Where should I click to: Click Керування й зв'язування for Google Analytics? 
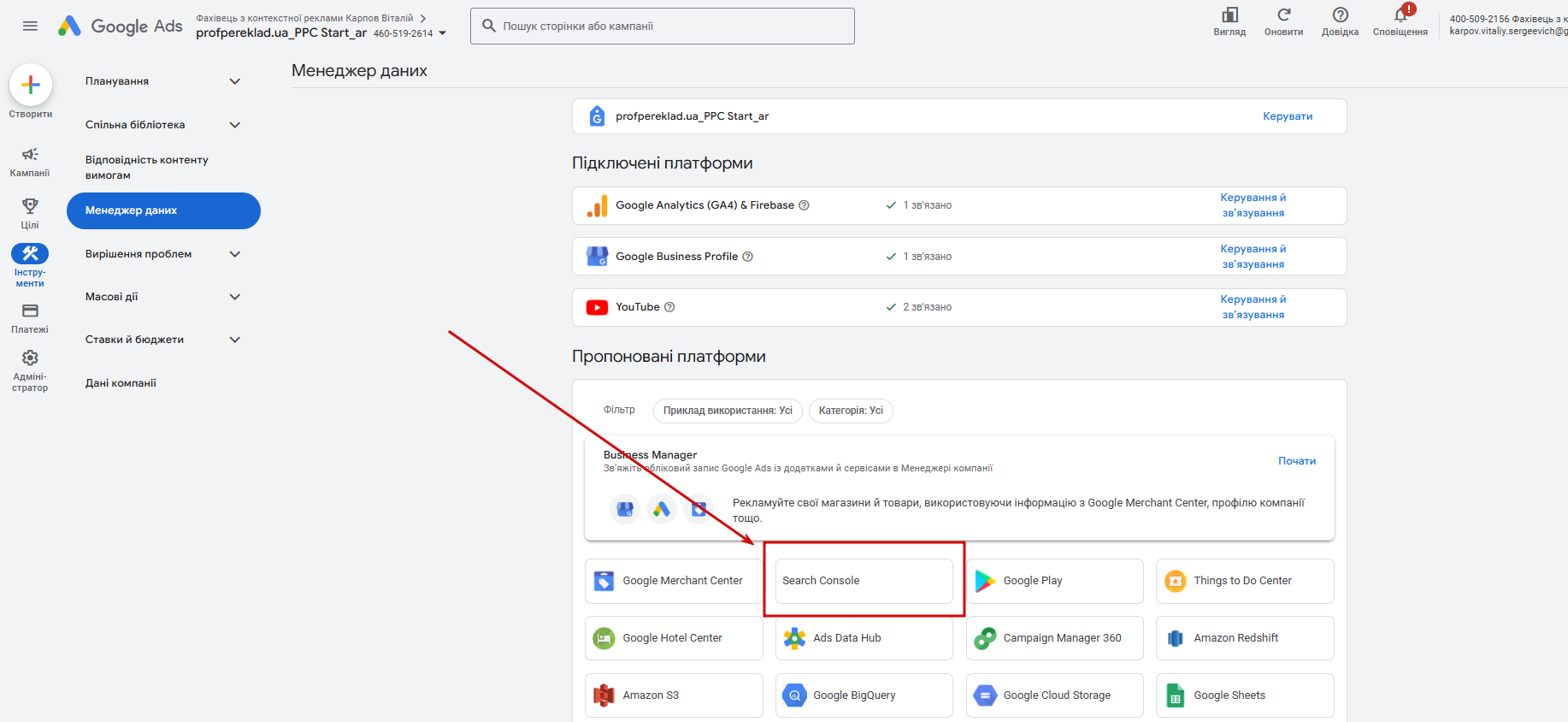tap(1253, 205)
